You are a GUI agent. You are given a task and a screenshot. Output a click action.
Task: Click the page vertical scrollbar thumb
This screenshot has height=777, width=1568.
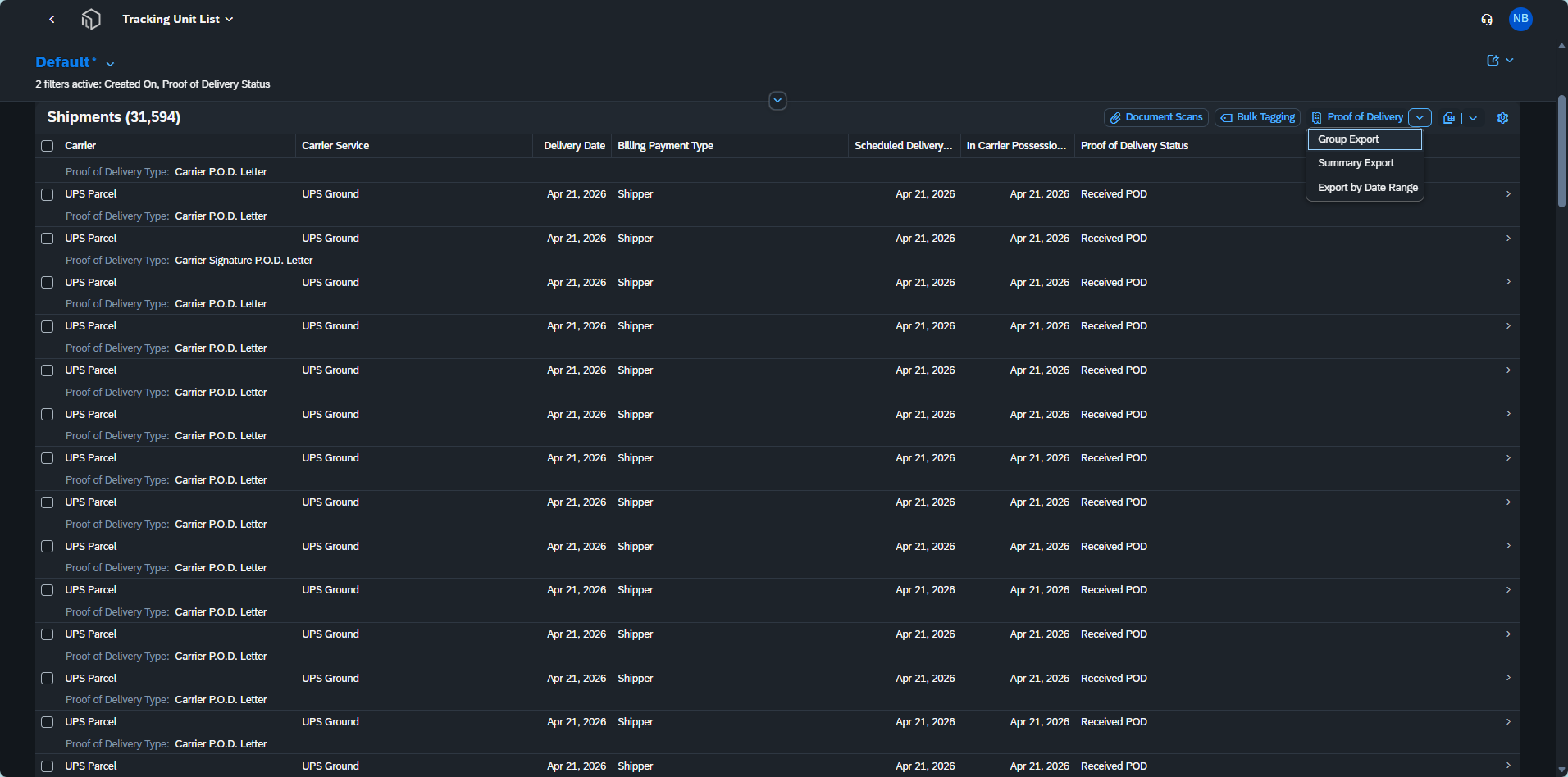pos(1561,152)
